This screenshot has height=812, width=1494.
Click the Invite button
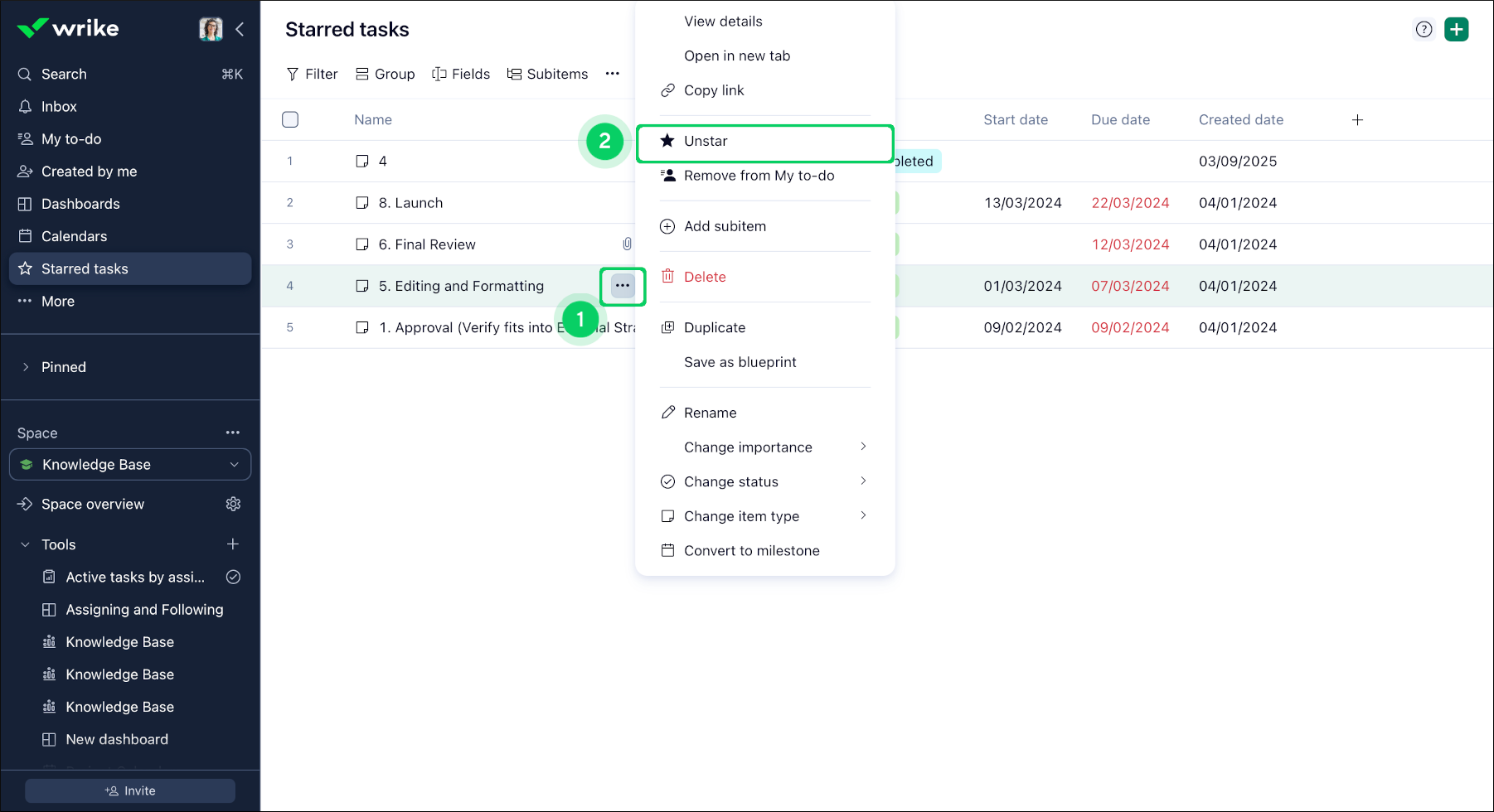pyautogui.click(x=130, y=791)
